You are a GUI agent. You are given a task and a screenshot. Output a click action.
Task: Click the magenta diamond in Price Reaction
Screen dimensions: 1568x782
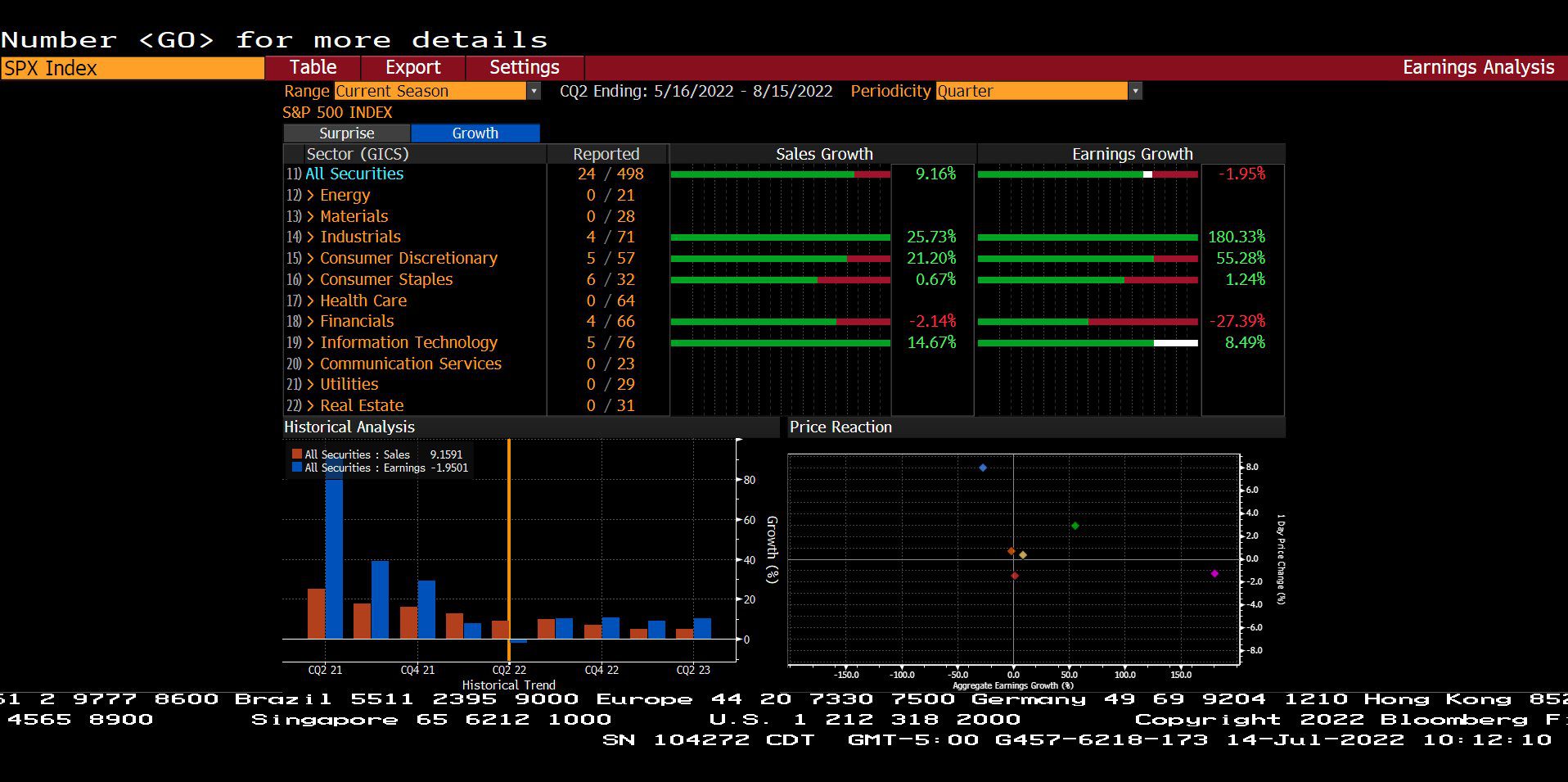click(1214, 573)
